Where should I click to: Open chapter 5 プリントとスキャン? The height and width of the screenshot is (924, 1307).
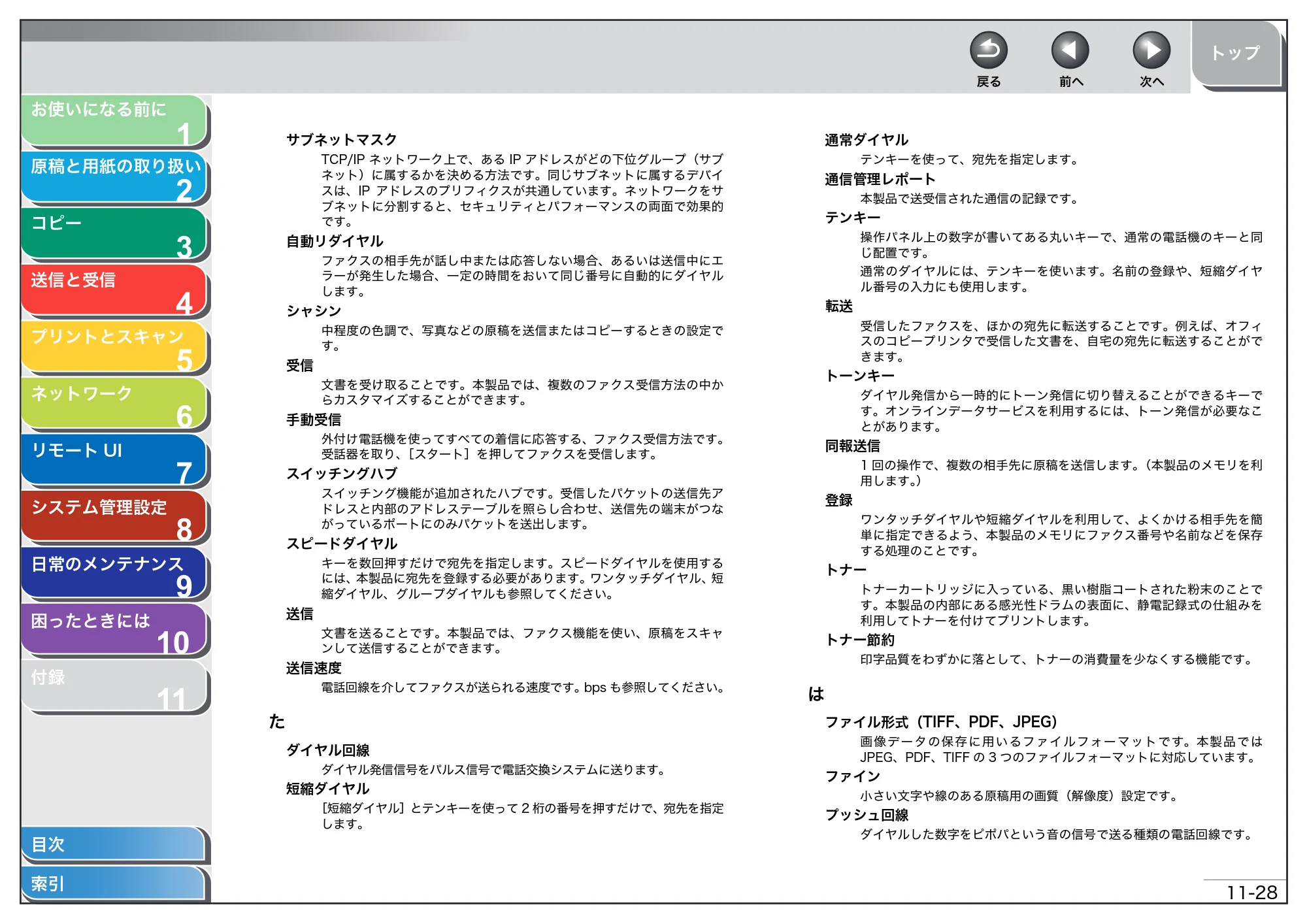[x=114, y=347]
